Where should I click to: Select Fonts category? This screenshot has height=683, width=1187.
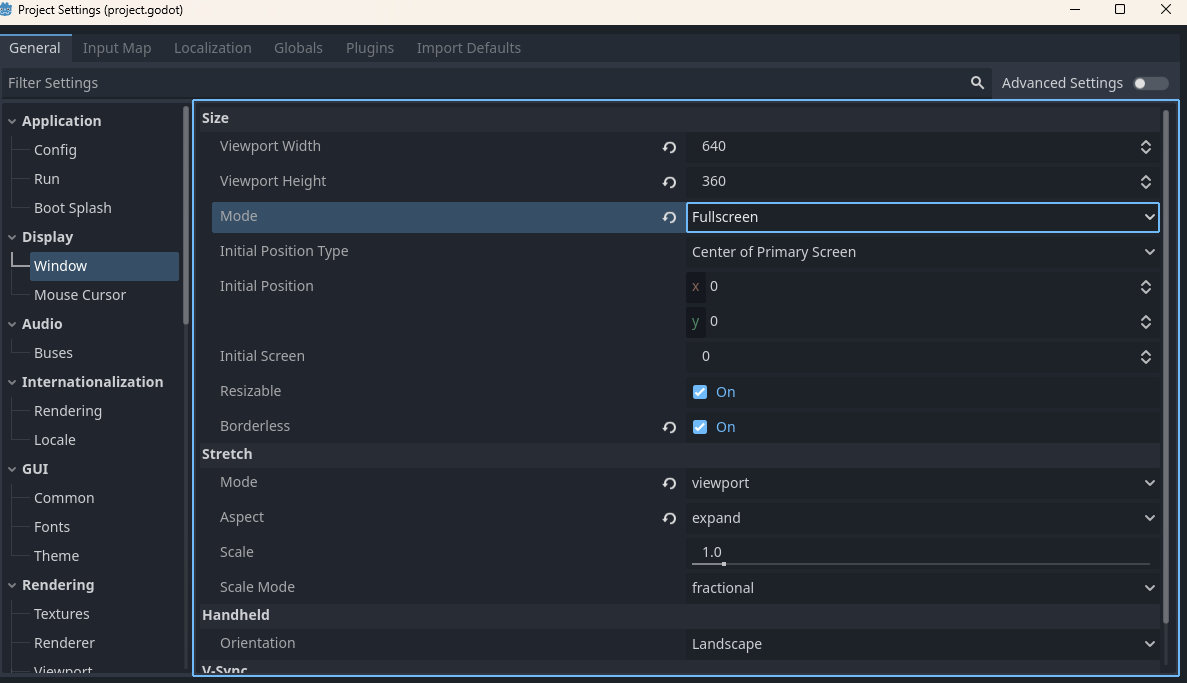(x=51, y=526)
